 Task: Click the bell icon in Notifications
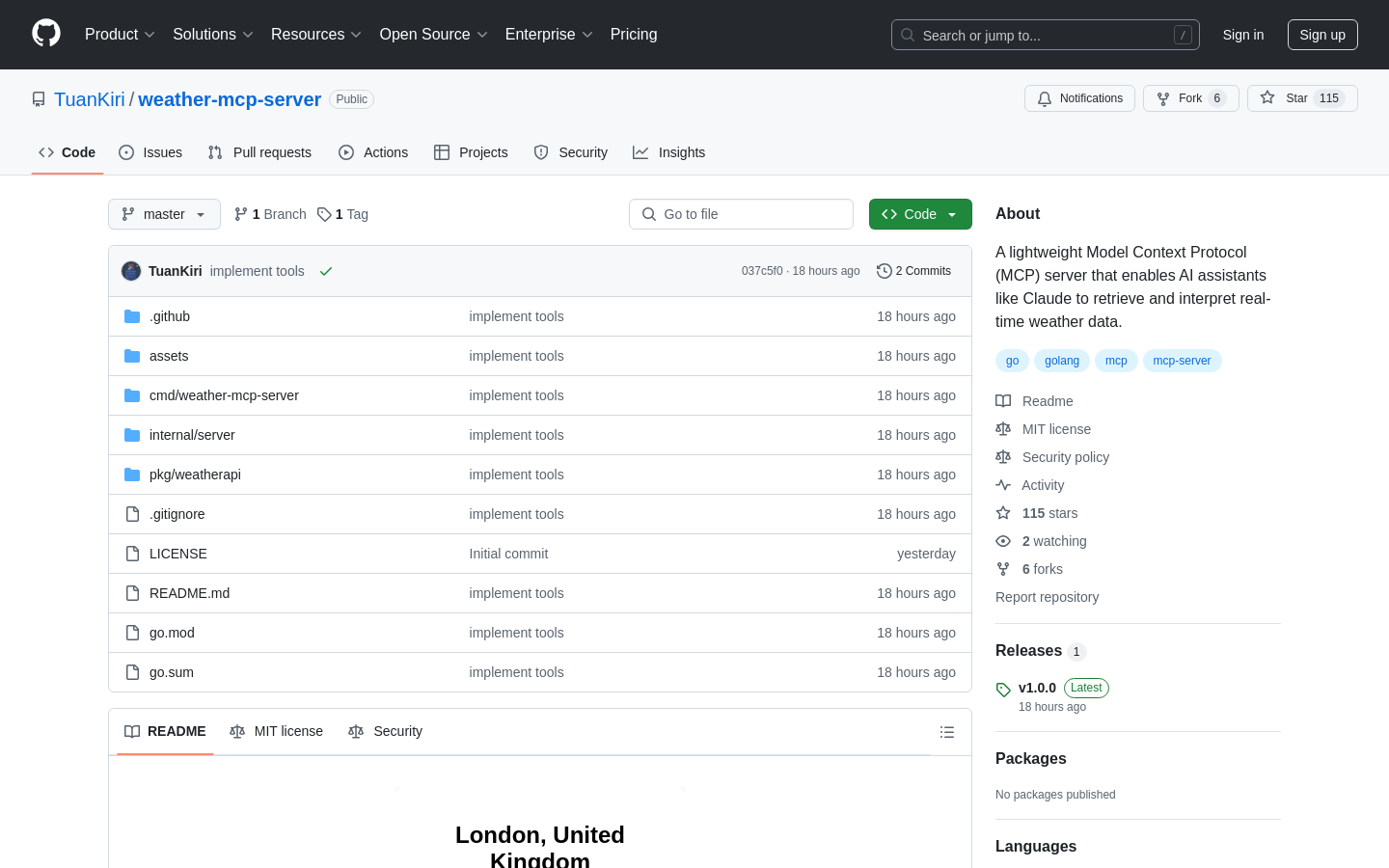point(1045,98)
